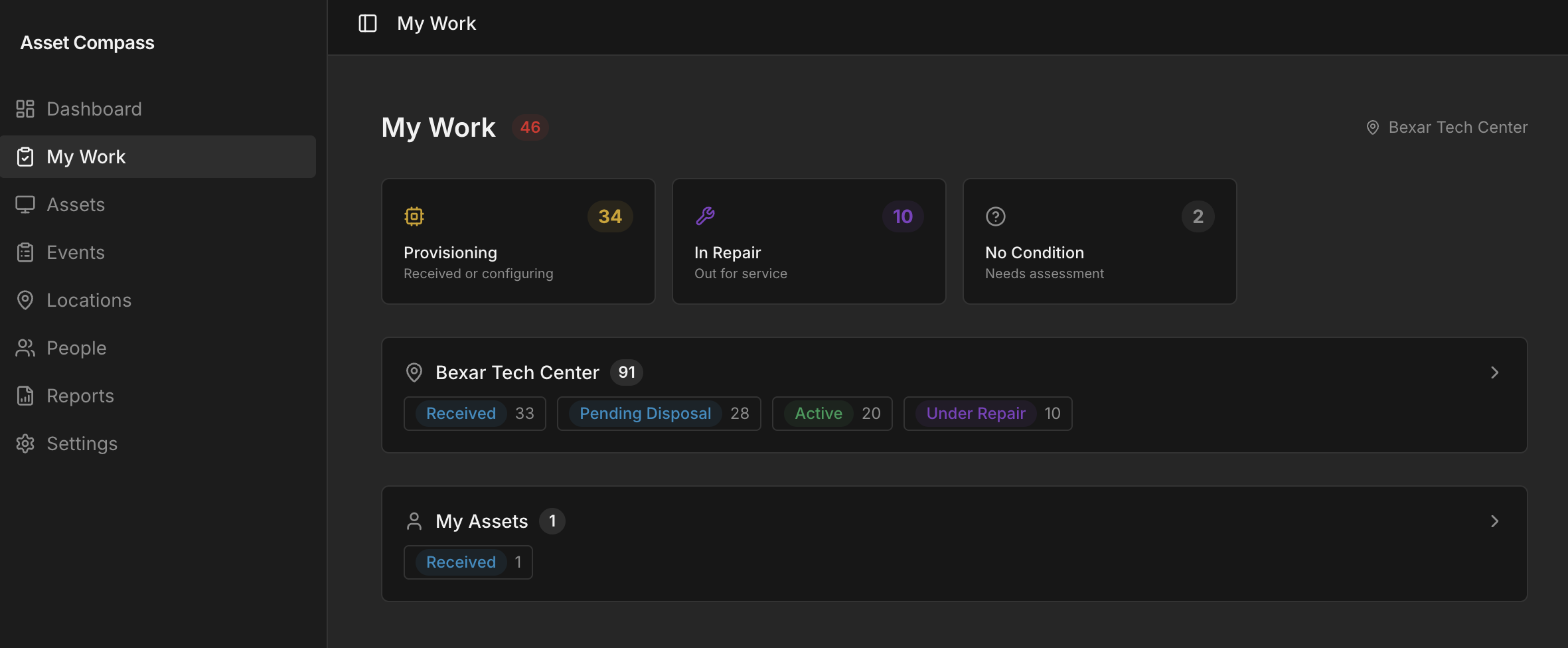Image resolution: width=1568 pixels, height=648 pixels.
Task: Click the 'Out for service' subtitle
Action: (x=741, y=274)
